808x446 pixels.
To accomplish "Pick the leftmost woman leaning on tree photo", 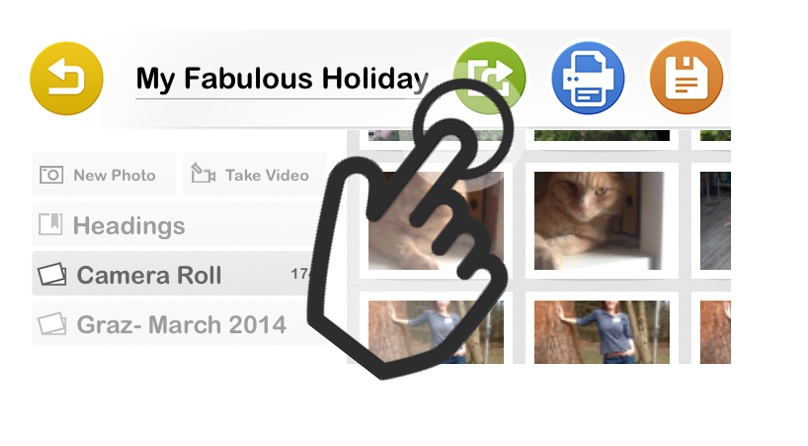I will click(x=436, y=332).
